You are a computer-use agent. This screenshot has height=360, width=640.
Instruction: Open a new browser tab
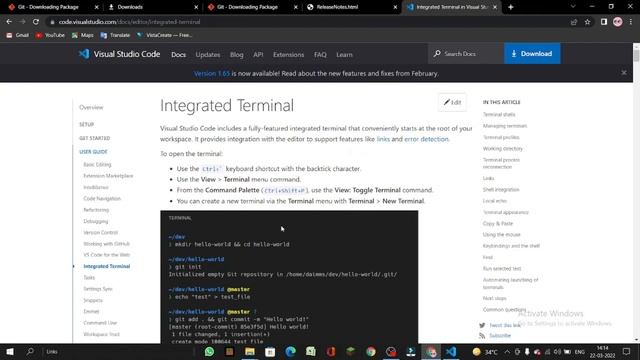[x=510, y=7]
